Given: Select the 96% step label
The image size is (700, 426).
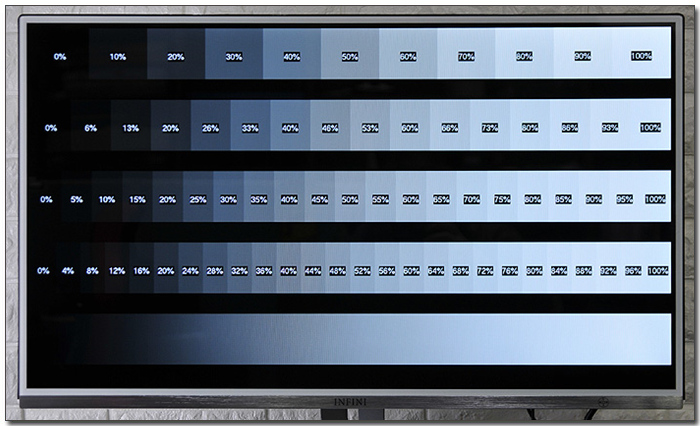Looking at the screenshot, I should pyautogui.click(x=633, y=271).
